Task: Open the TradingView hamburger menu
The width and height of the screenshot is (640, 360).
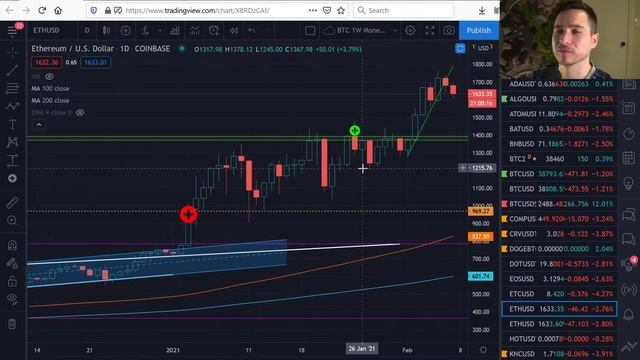Action: 12,31
